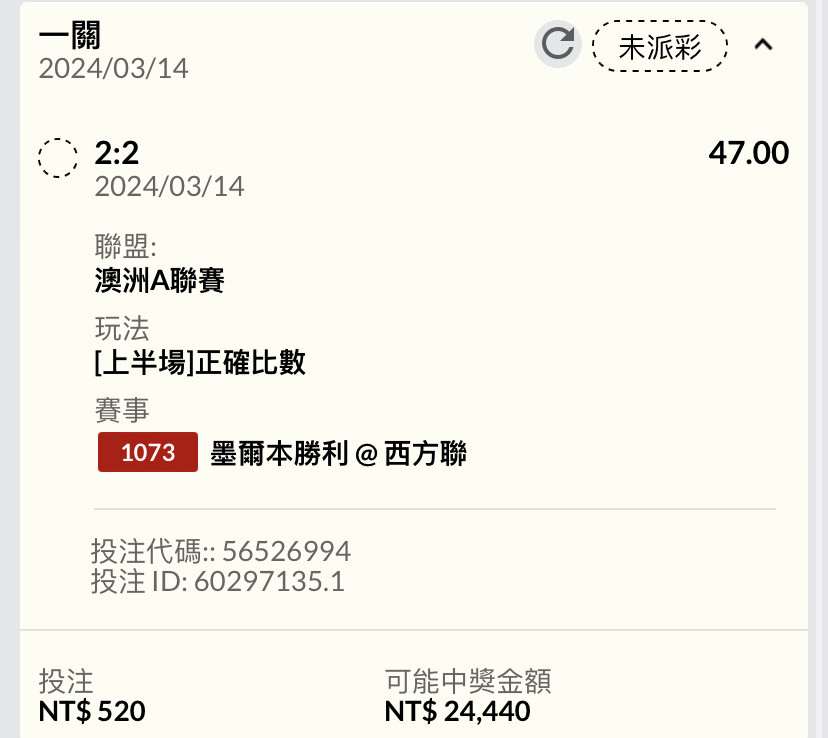Click the NT$ 520 stake amount

click(92, 711)
